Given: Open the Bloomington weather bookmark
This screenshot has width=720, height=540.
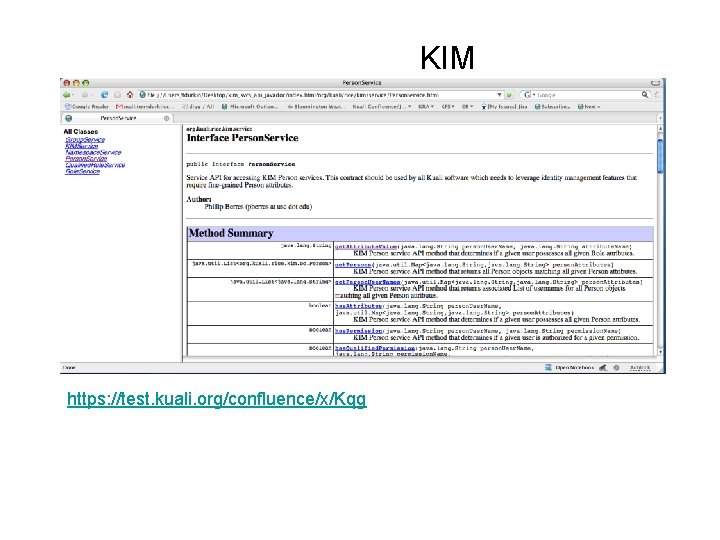Looking at the screenshot, I should 315,107.
